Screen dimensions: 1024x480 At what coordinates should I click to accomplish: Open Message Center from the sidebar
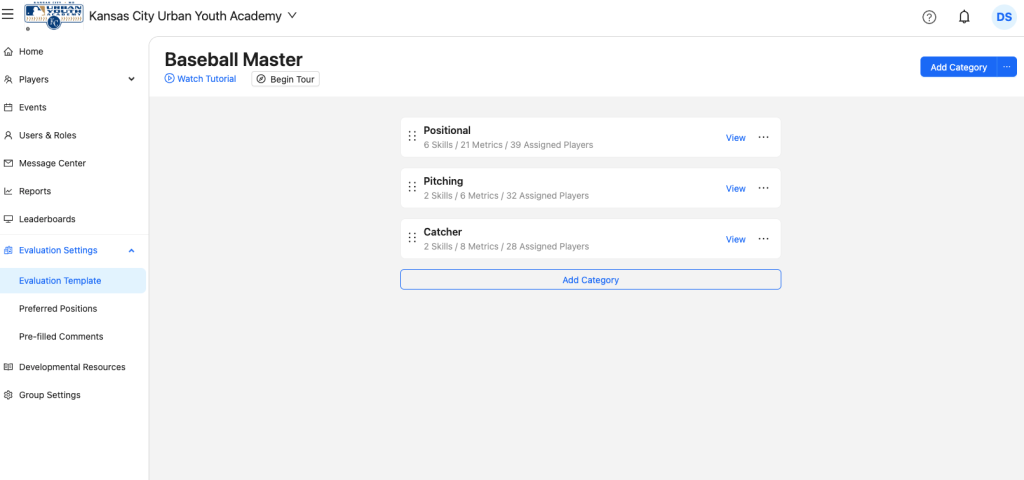pos(52,163)
